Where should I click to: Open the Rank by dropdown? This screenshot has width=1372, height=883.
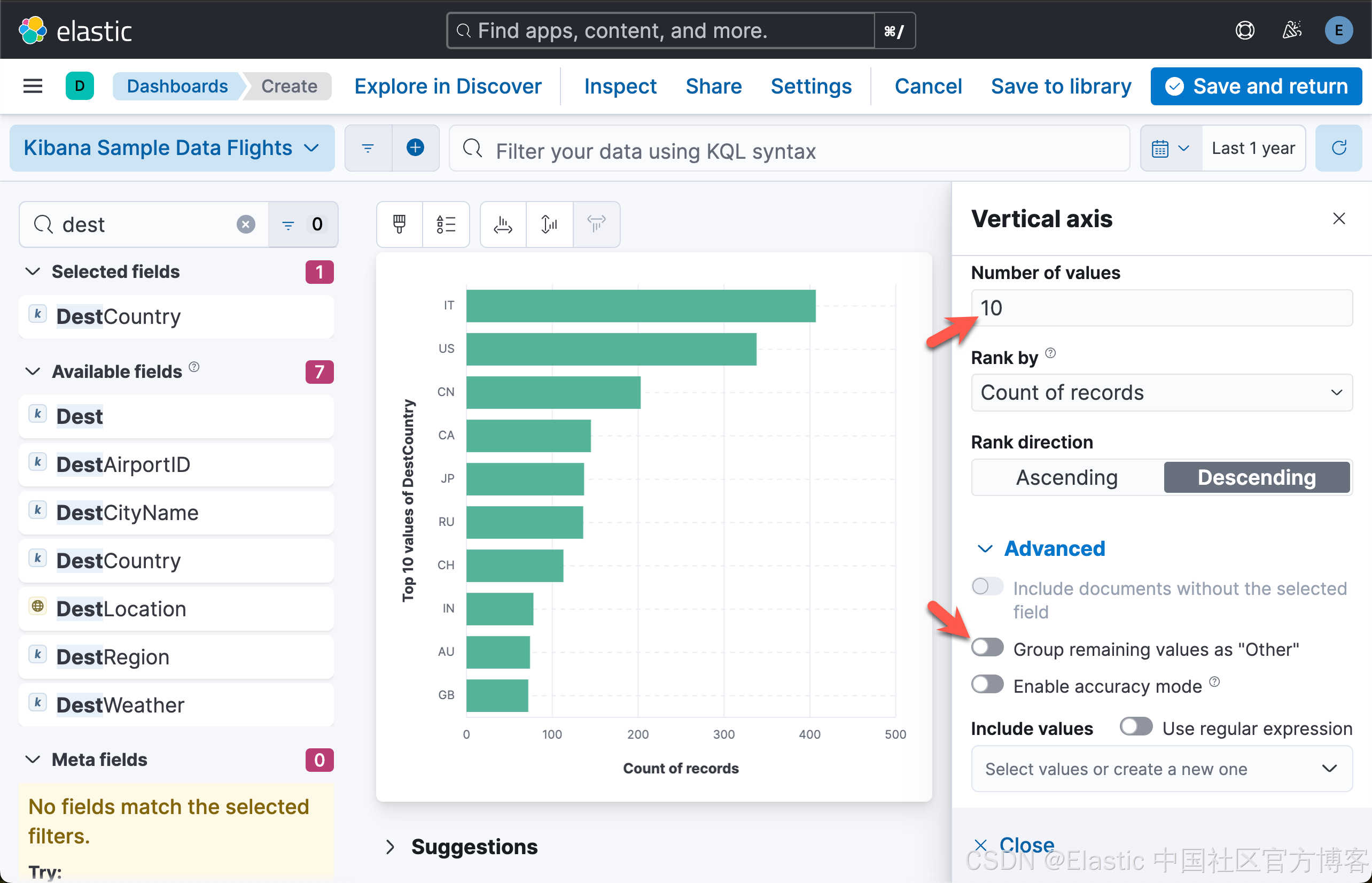[x=1161, y=393]
